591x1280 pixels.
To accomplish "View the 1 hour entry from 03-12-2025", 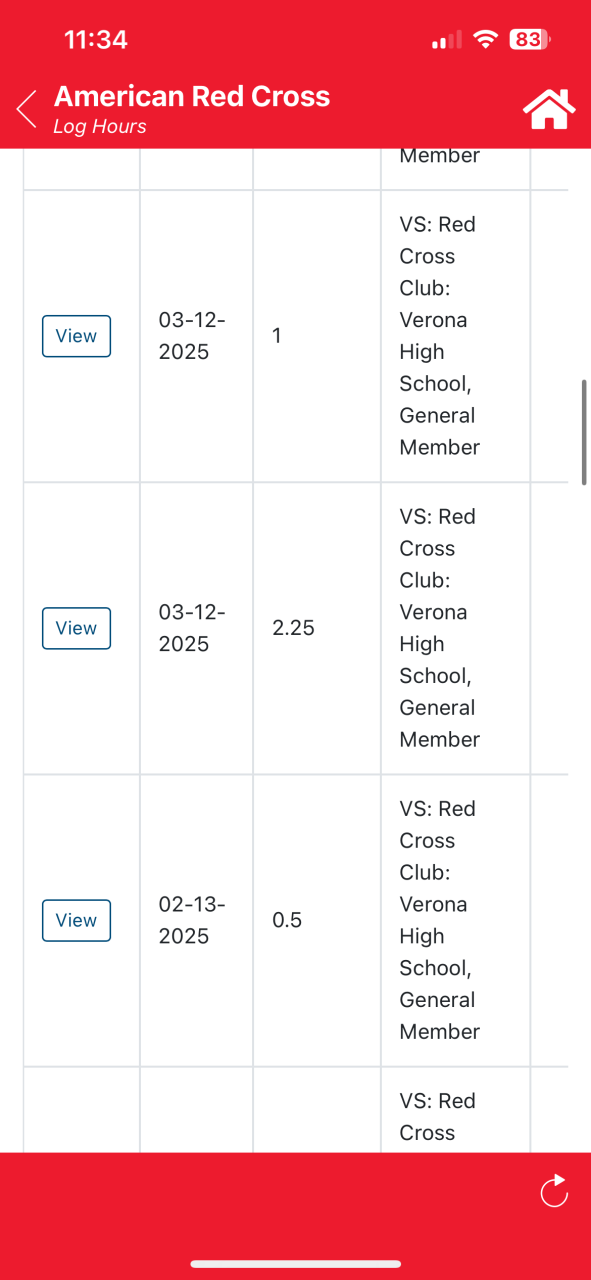I will coord(76,336).
